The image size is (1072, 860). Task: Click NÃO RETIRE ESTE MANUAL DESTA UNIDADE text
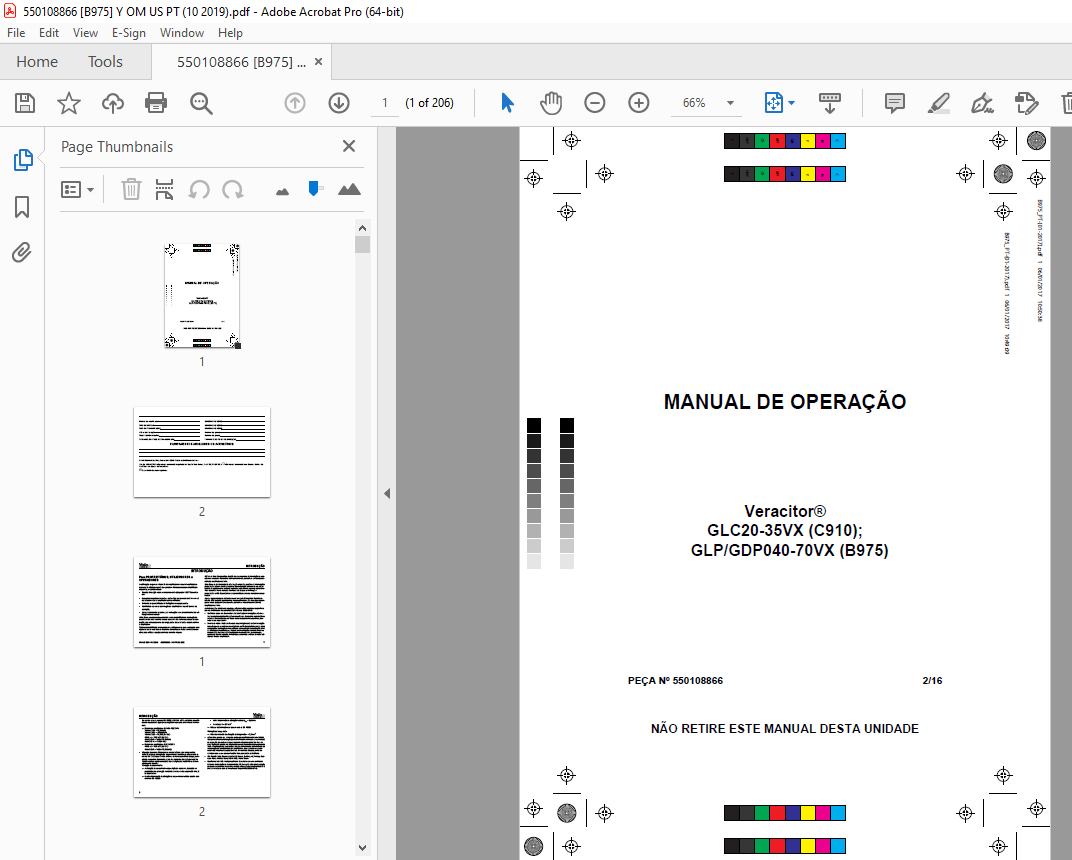pos(785,729)
